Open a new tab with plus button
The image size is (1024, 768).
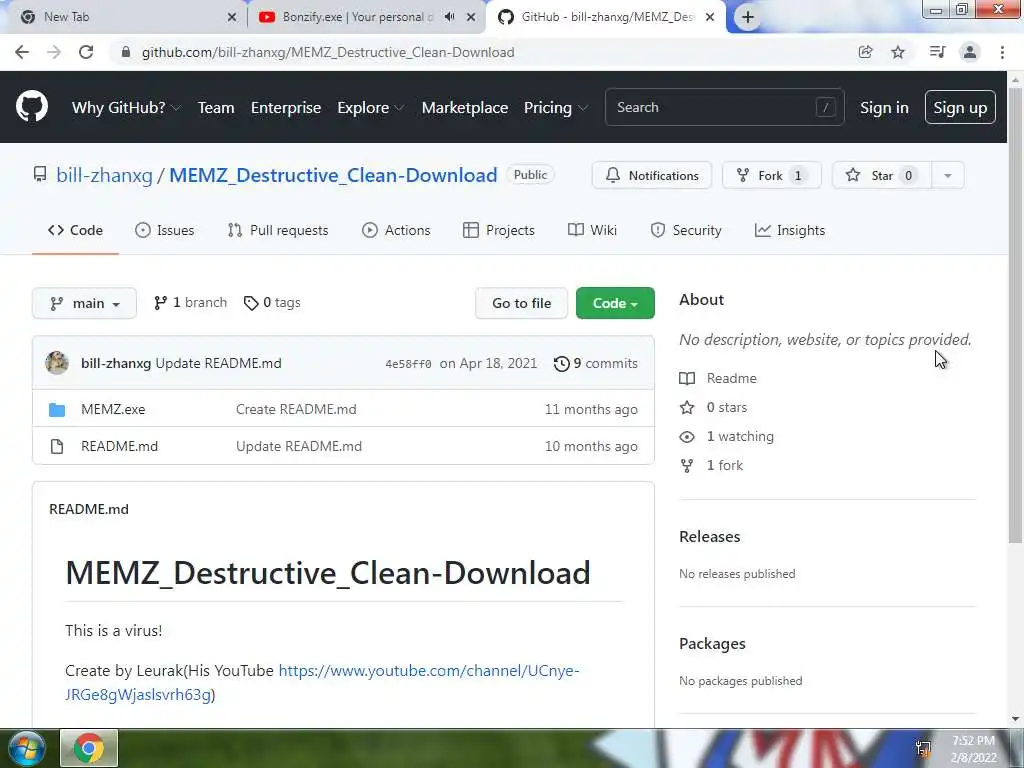point(748,18)
